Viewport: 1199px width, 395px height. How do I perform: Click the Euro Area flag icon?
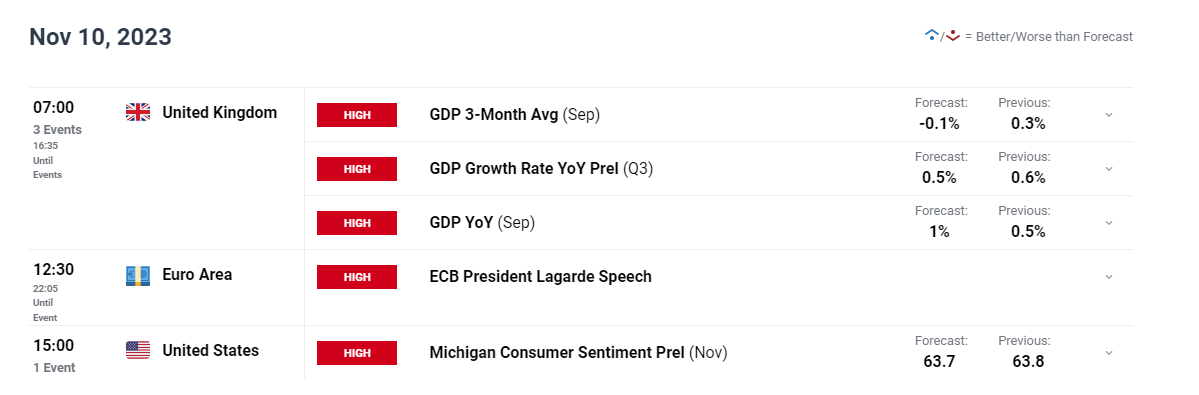click(x=138, y=275)
